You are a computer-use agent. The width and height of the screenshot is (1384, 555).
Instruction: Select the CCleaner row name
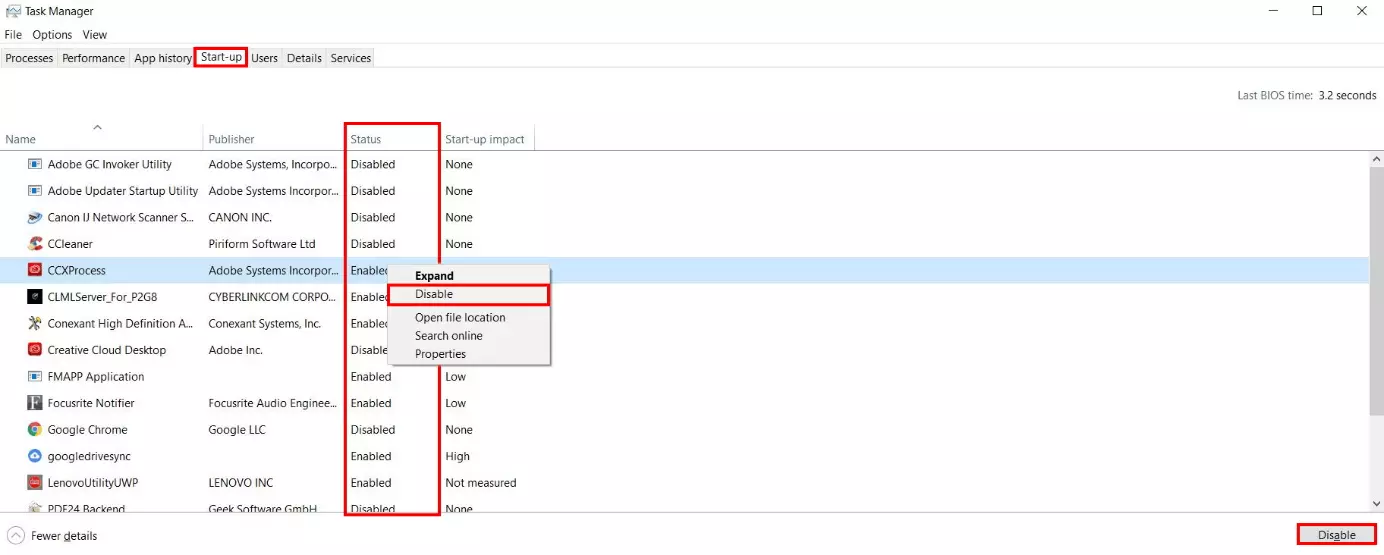point(70,244)
